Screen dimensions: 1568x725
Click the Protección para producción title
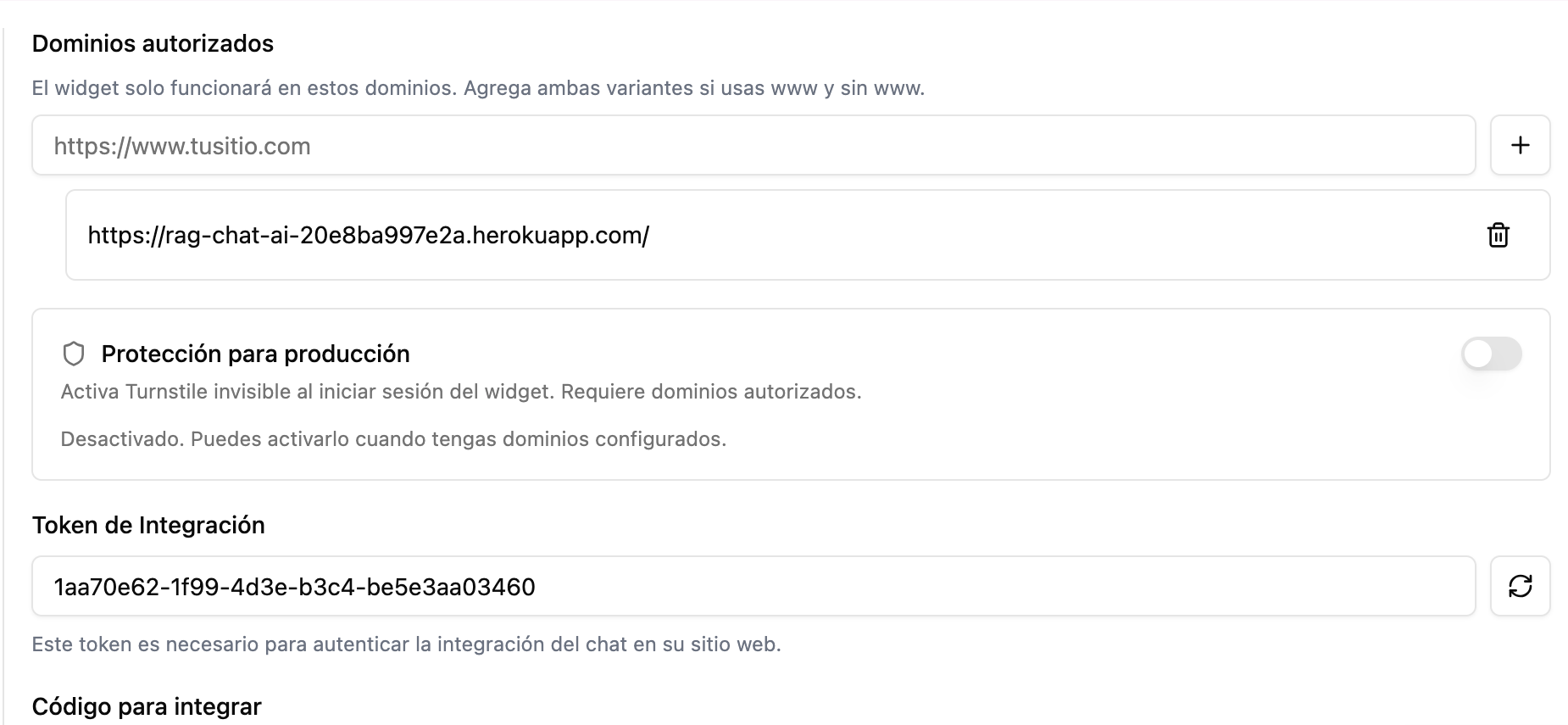click(x=255, y=354)
